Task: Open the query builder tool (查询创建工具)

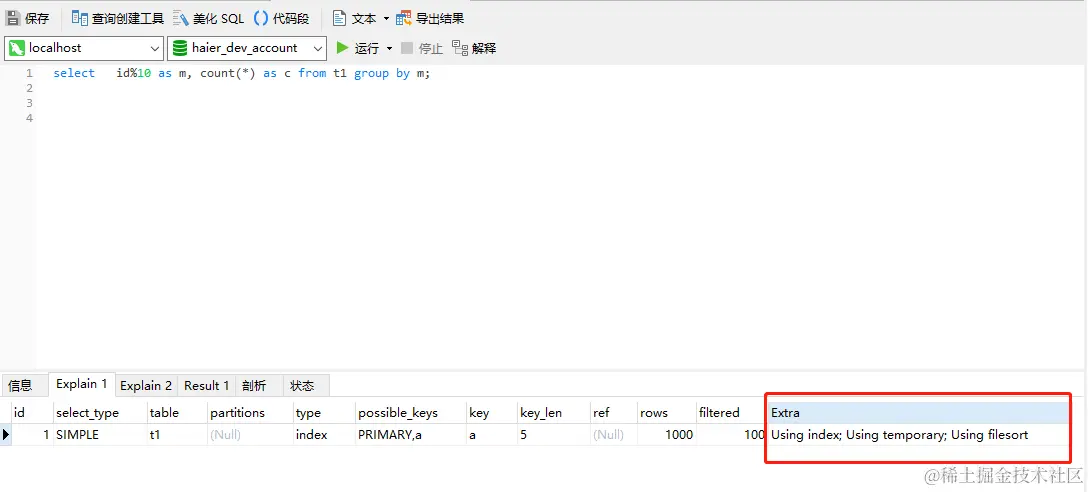Action: (x=117, y=19)
